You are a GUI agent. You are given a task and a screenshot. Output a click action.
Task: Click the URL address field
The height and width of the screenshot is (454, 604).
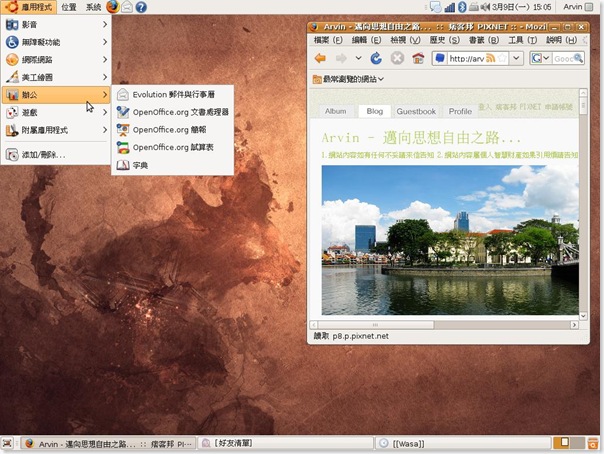point(465,59)
